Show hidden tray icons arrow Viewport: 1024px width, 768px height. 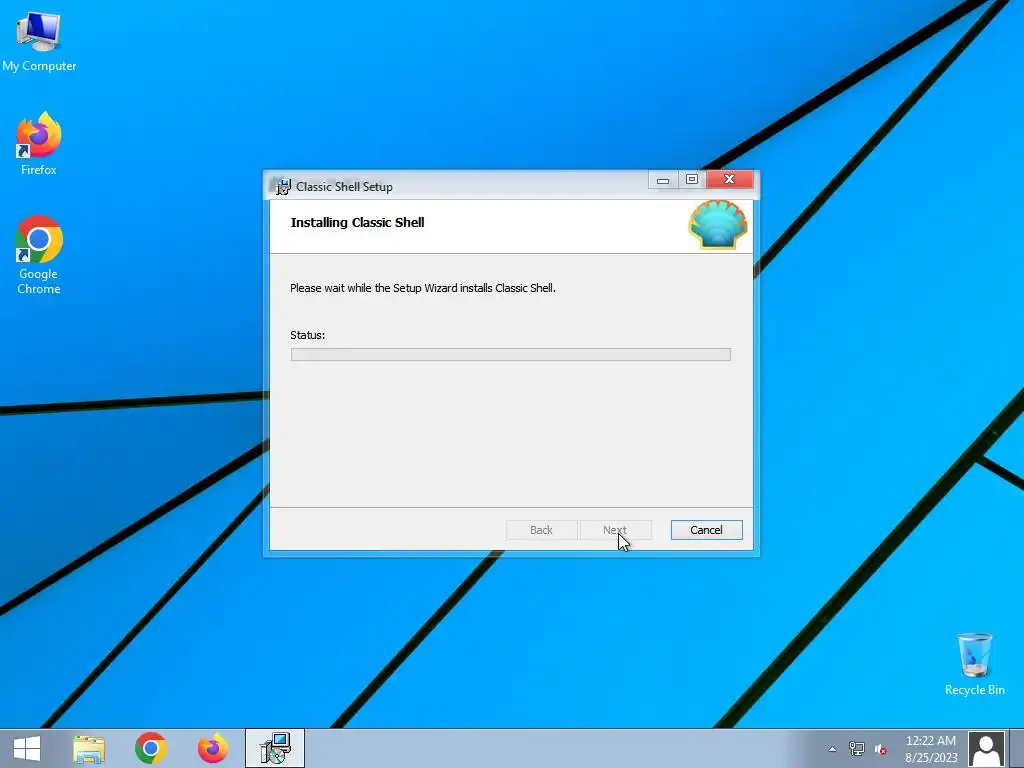[833, 749]
